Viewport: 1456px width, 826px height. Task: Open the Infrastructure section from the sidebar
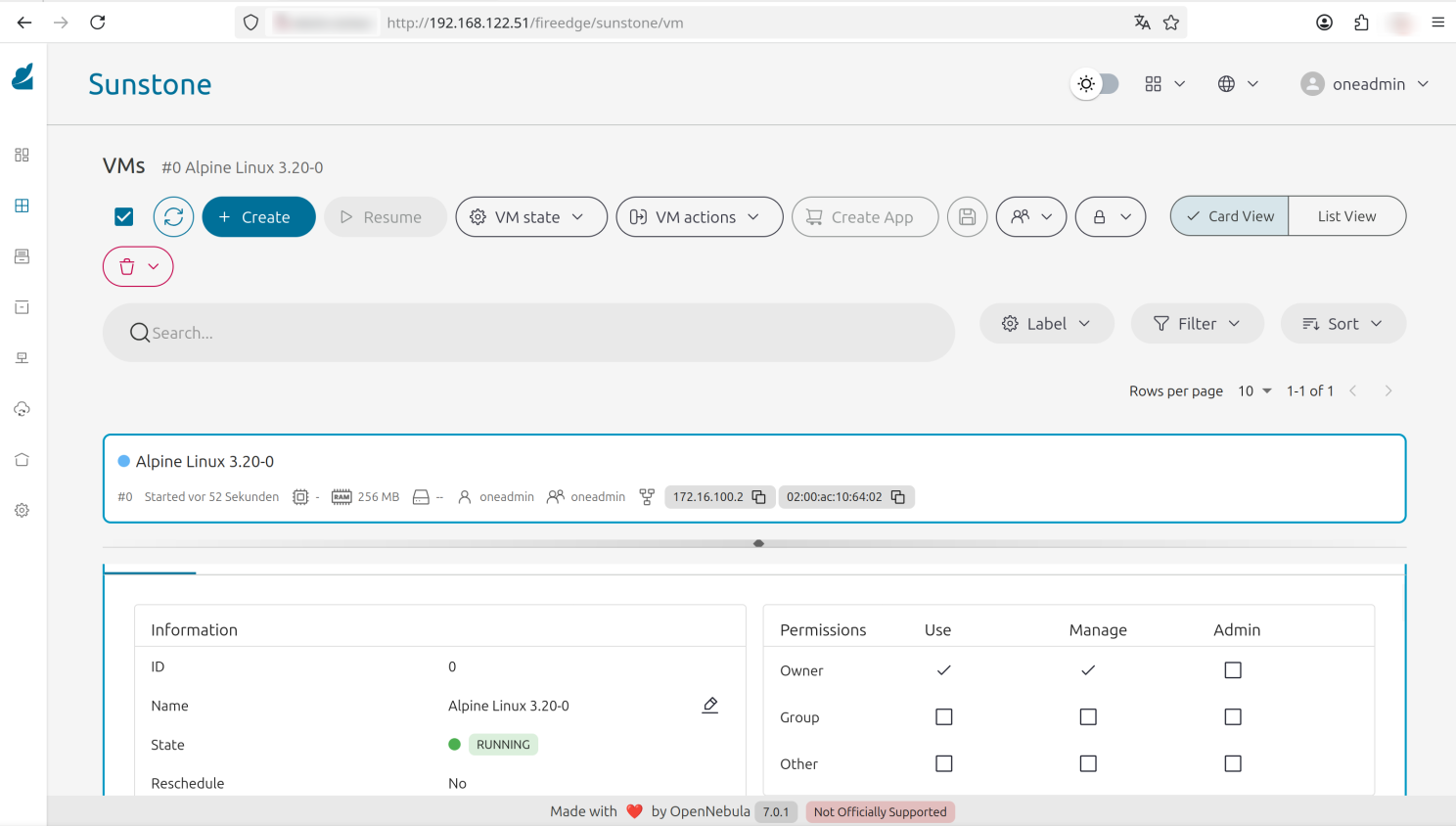click(x=22, y=408)
